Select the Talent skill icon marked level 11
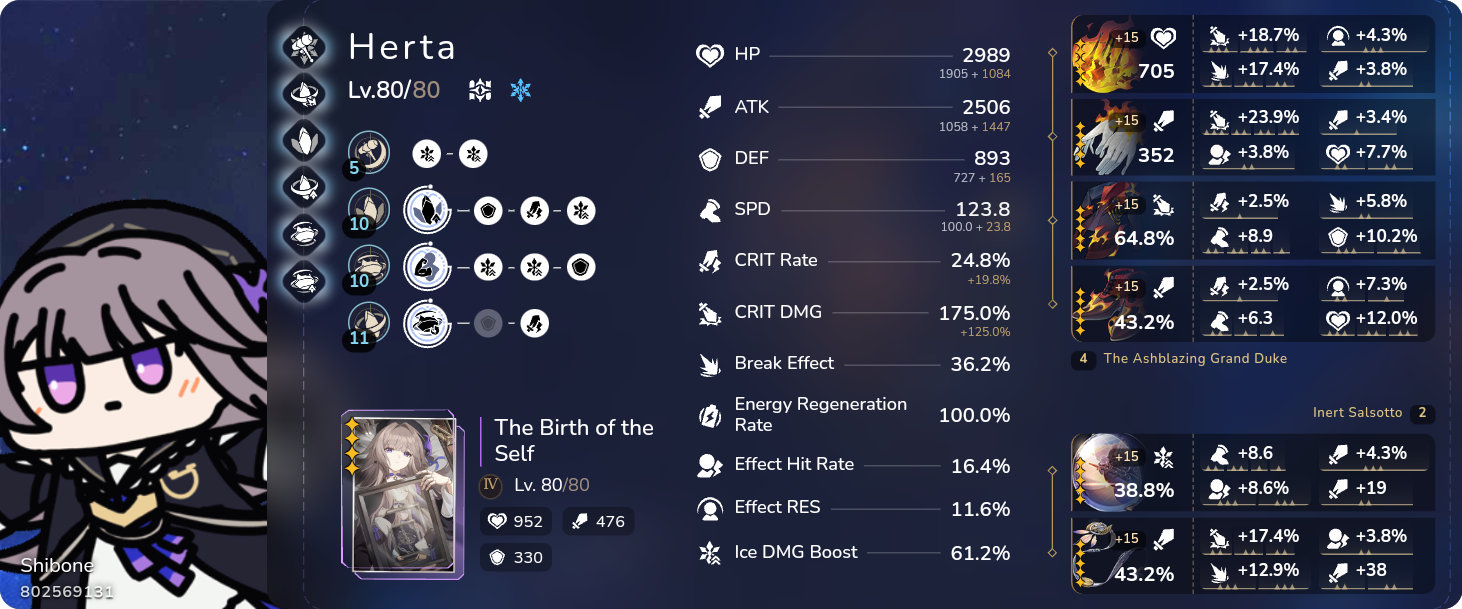1462x609 pixels. pyautogui.click(x=369, y=324)
